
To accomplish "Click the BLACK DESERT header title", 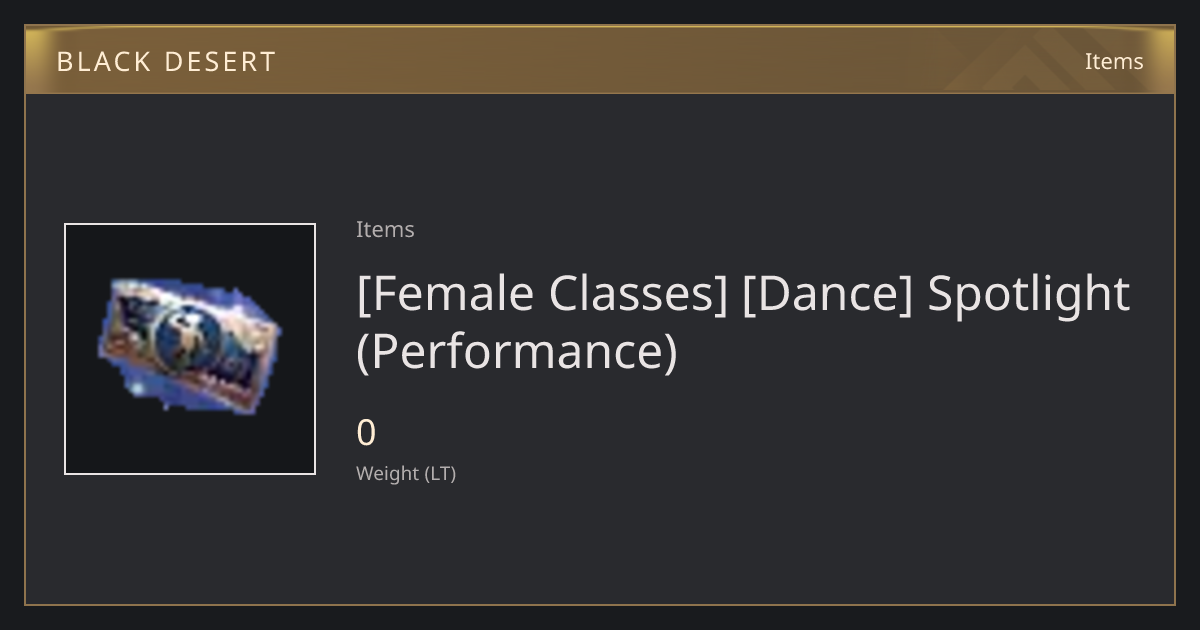I will pos(166,62).
